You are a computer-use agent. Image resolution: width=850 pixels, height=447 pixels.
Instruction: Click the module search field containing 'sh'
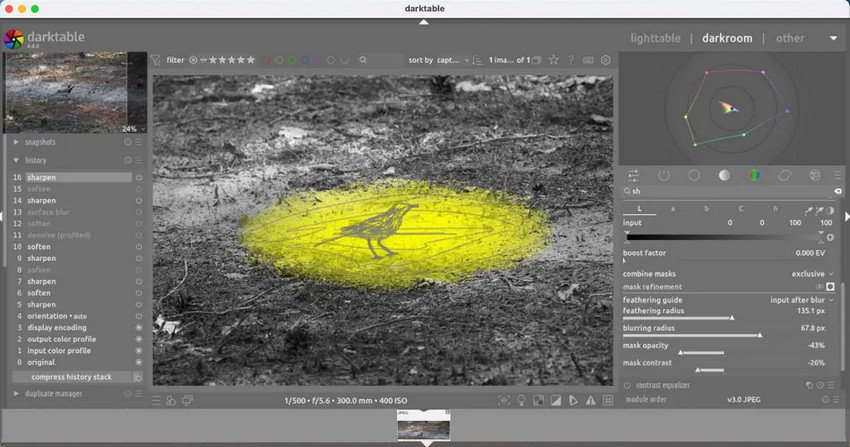(728, 191)
